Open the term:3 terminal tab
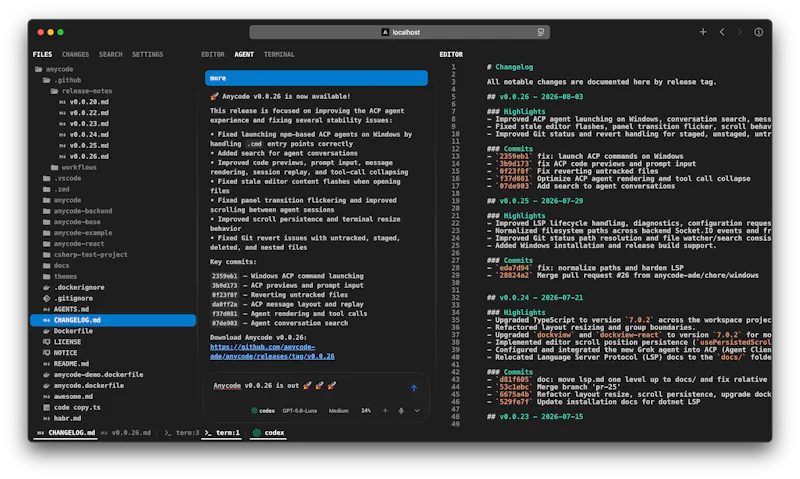Screen dimensions: 800x479 [182, 433]
